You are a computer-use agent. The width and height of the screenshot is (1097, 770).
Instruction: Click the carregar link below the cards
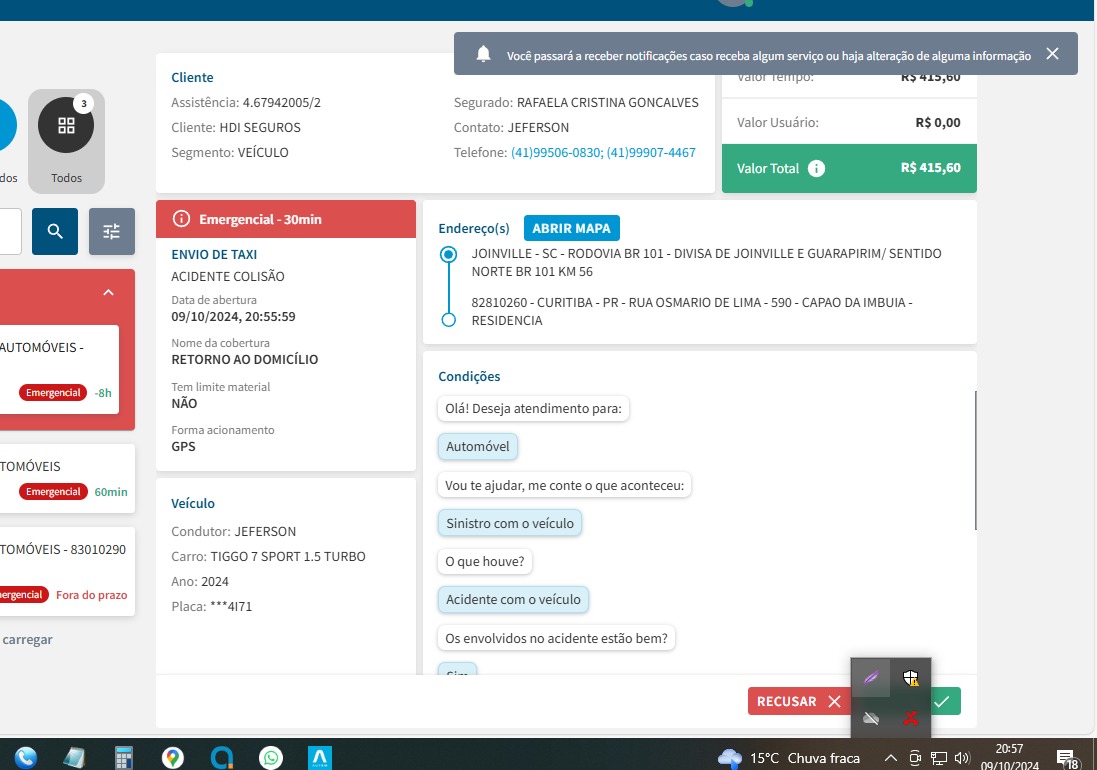pos(27,639)
